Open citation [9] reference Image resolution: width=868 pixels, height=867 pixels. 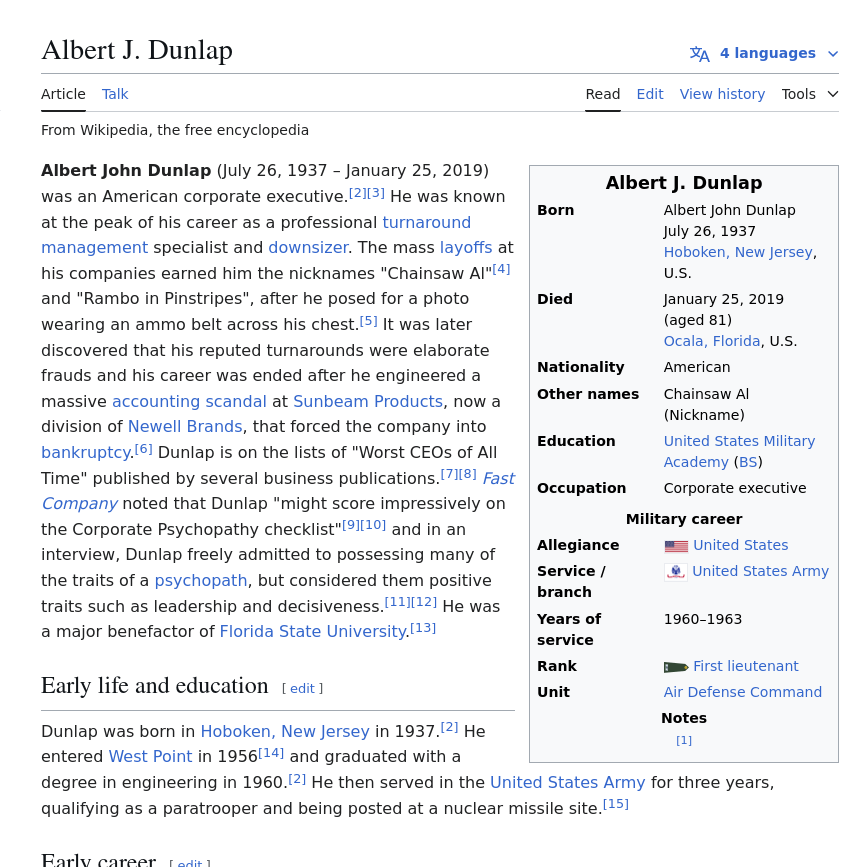click(x=350, y=525)
